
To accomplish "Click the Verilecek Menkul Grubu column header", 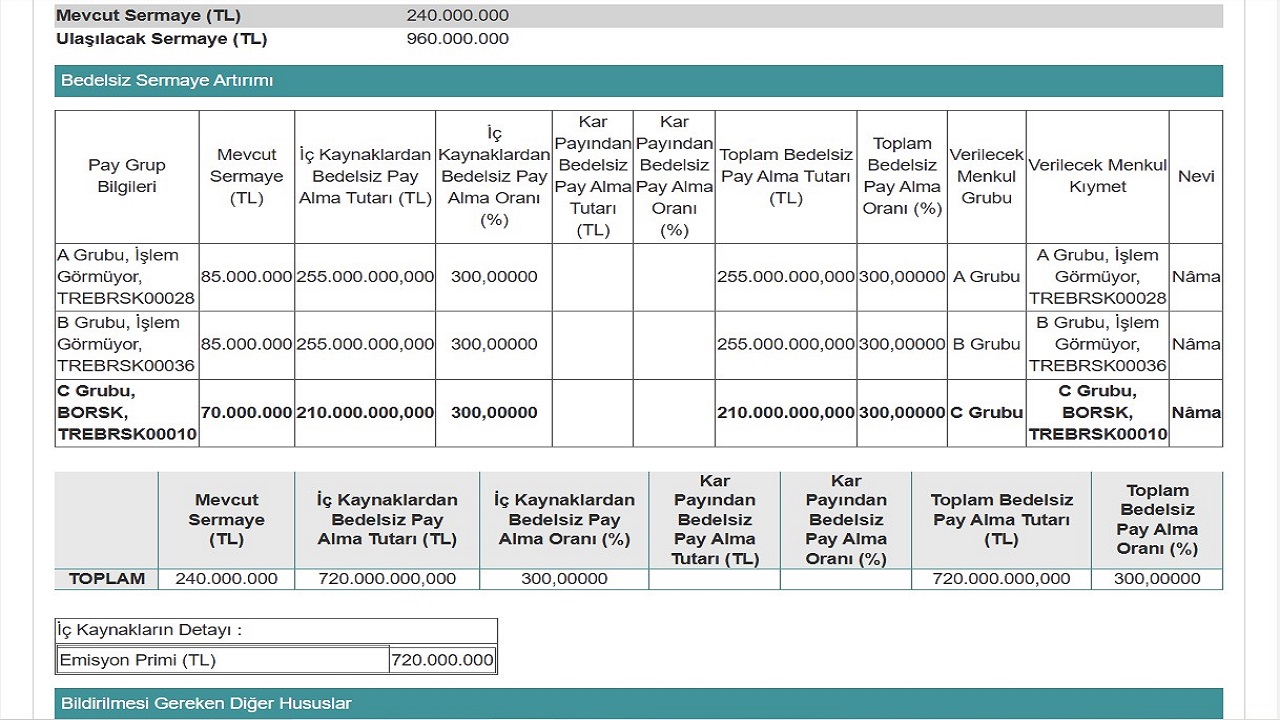I will click(x=986, y=176).
